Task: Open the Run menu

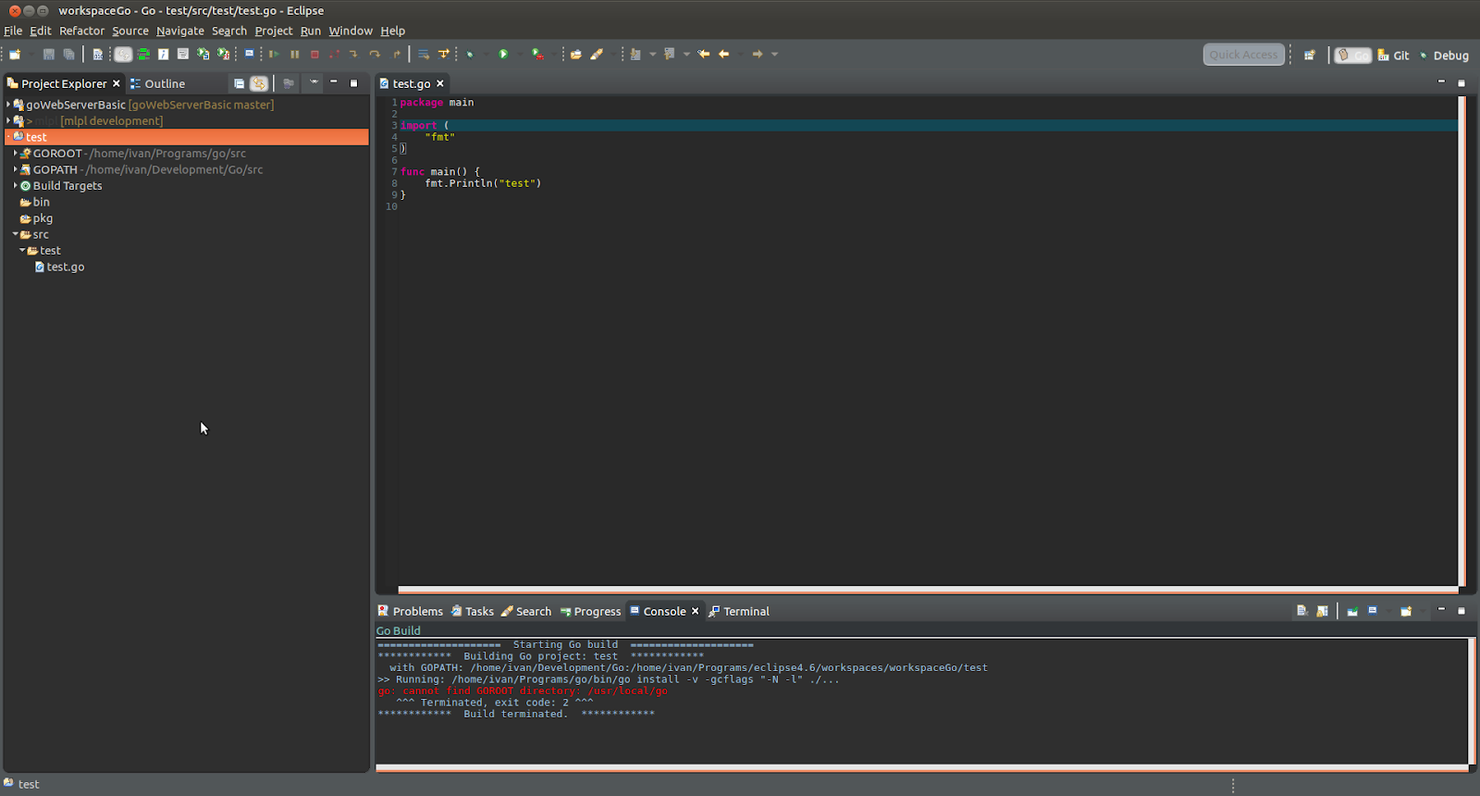Action: (x=310, y=31)
